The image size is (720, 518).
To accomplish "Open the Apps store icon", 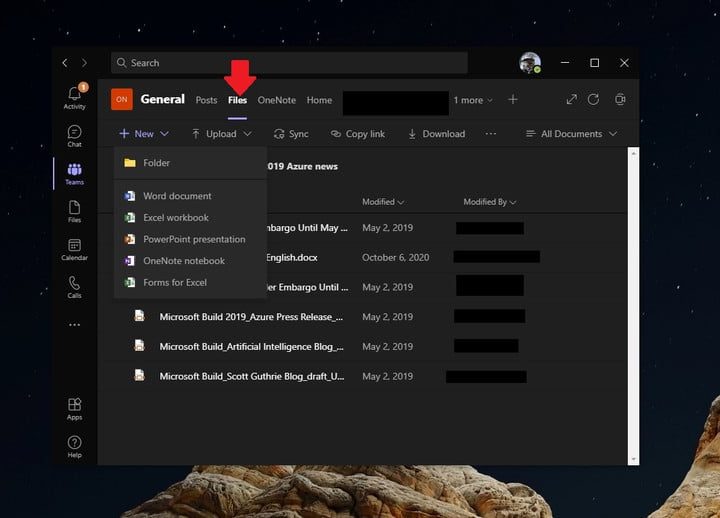I will click(x=74, y=409).
